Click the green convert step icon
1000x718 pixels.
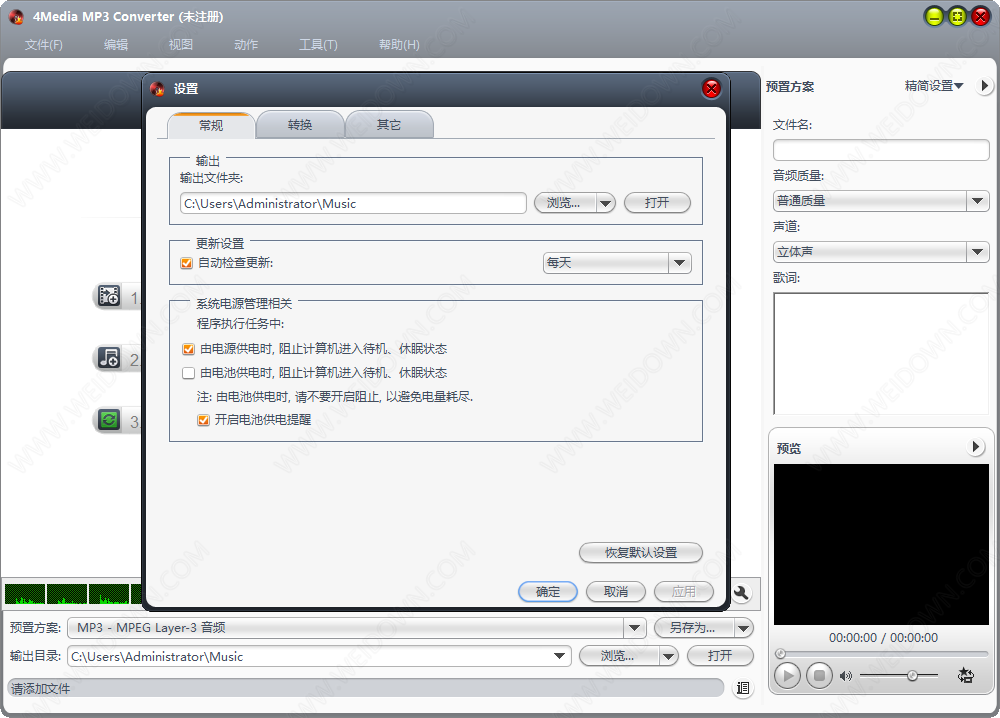109,420
